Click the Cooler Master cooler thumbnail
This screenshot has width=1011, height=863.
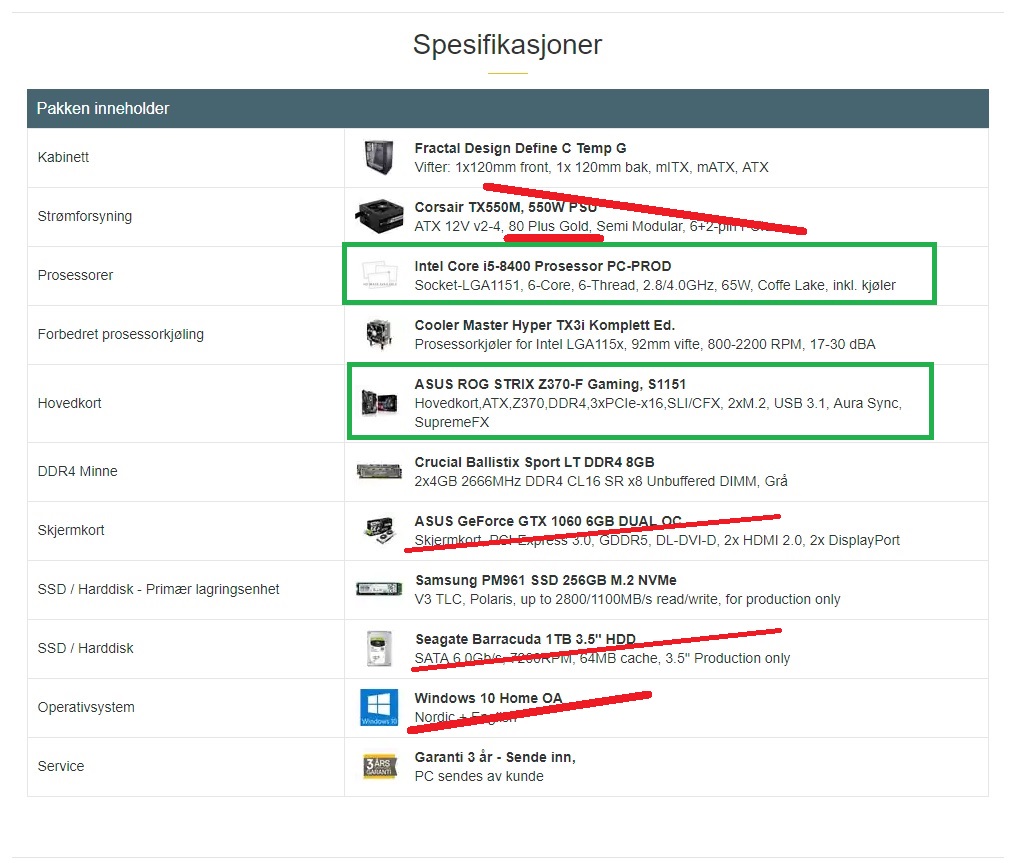click(x=379, y=334)
